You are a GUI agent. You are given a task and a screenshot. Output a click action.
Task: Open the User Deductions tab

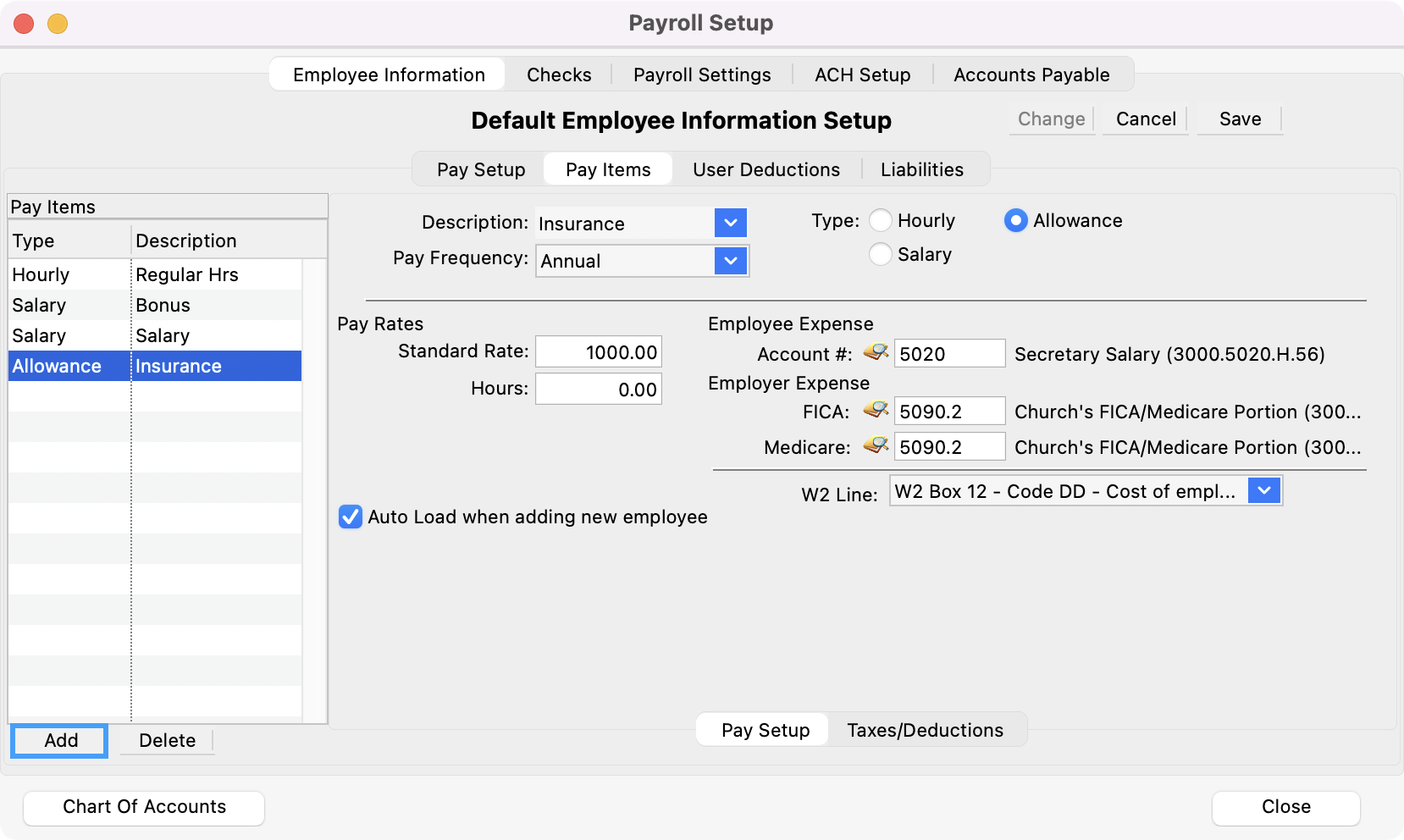pyautogui.click(x=766, y=169)
